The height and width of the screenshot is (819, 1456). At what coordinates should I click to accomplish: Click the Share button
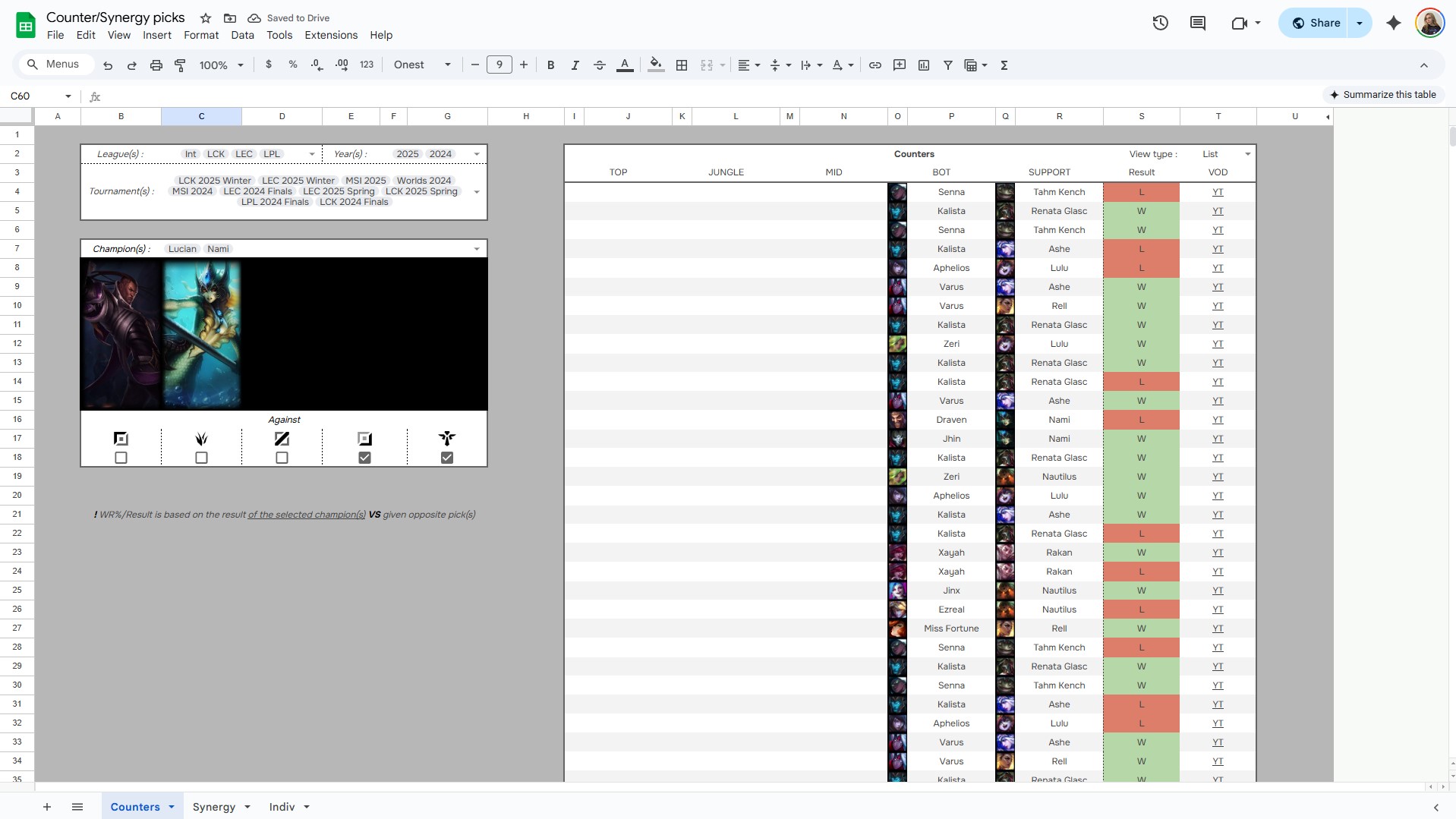point(1315,23)
